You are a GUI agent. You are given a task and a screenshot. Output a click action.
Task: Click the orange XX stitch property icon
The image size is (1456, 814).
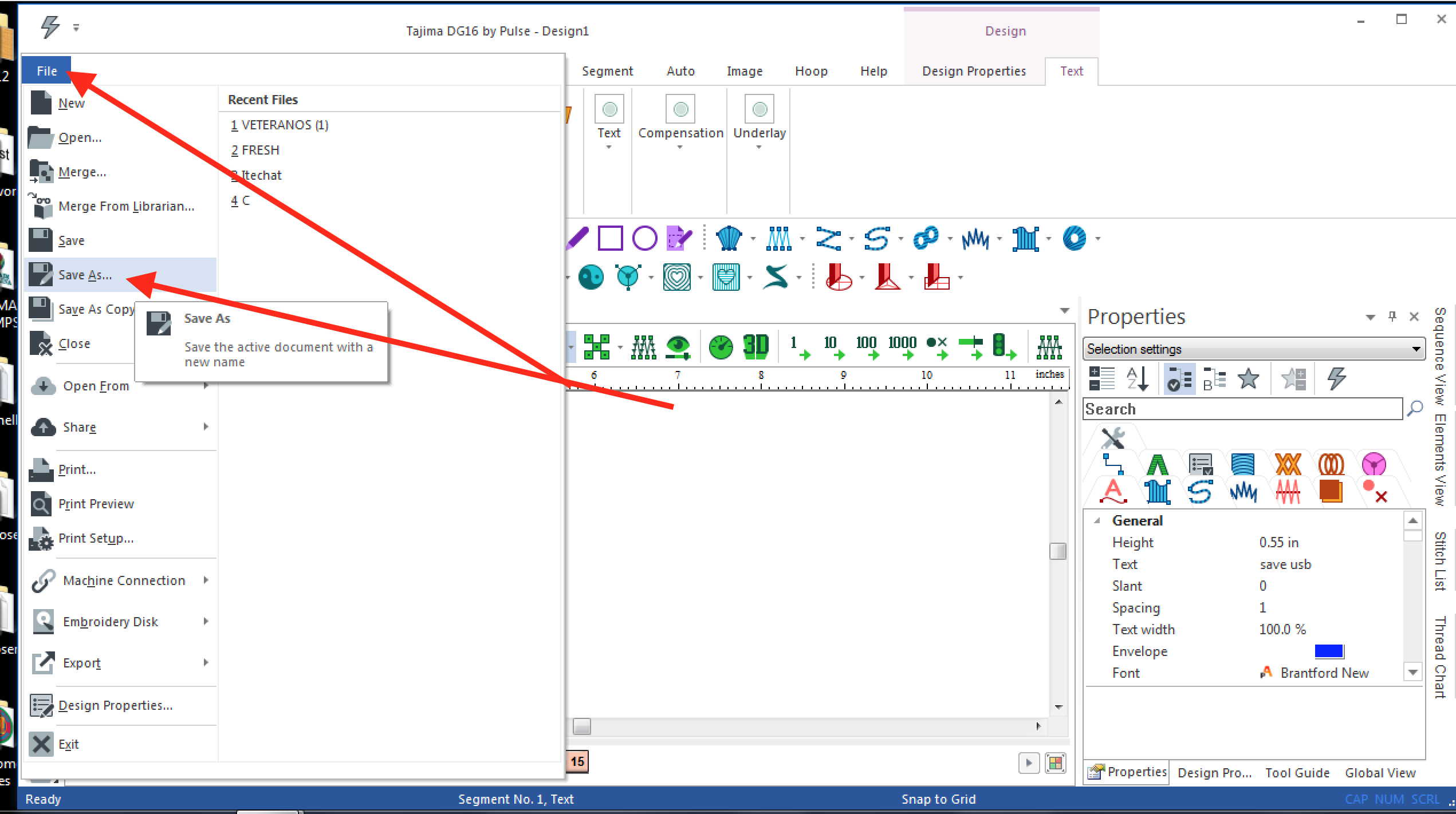pos(1288,464)
